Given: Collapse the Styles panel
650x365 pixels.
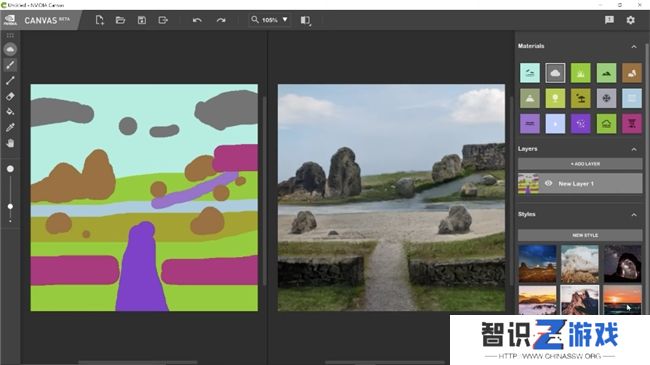Looking at the screenshot, I should [x=634, y=214].
